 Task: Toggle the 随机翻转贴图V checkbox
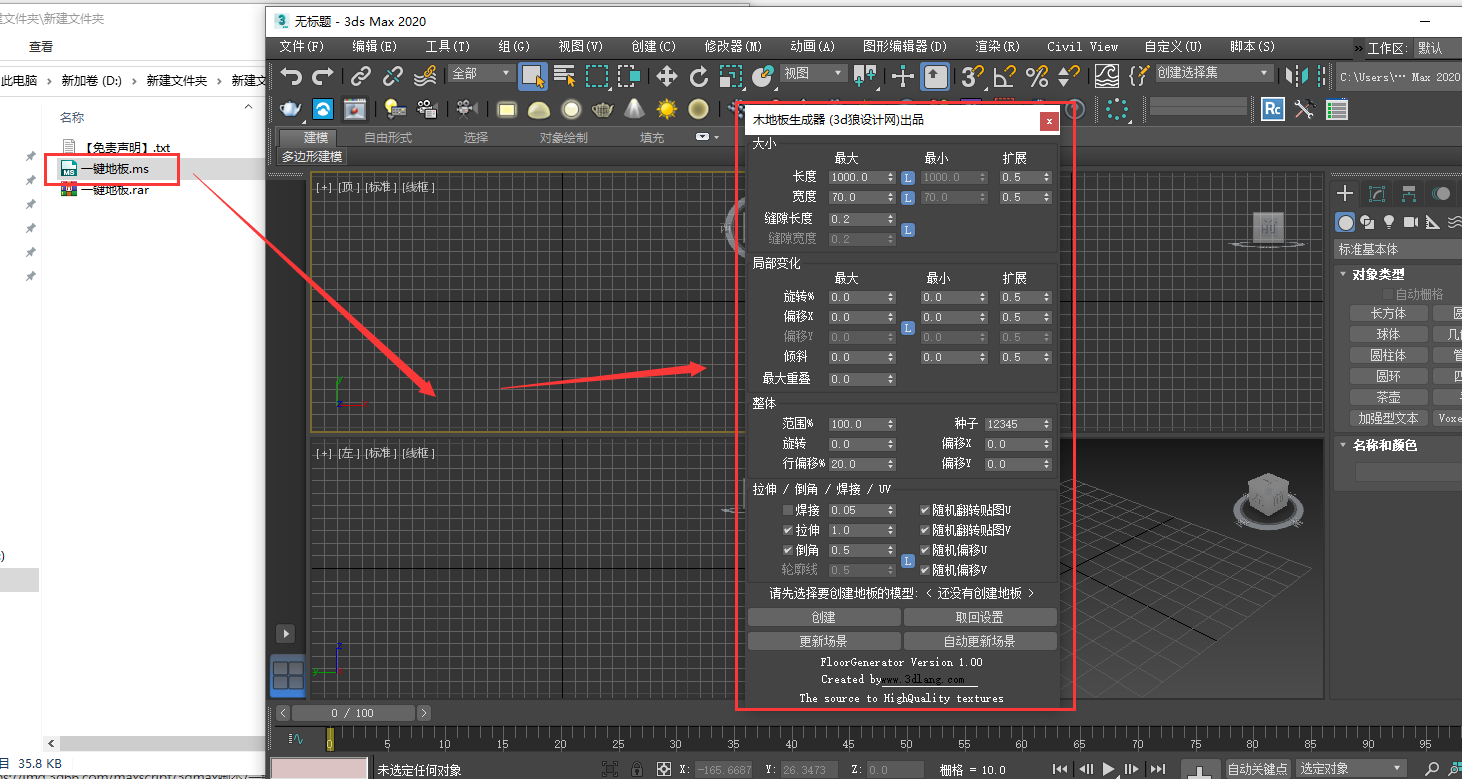coord(925,530)
